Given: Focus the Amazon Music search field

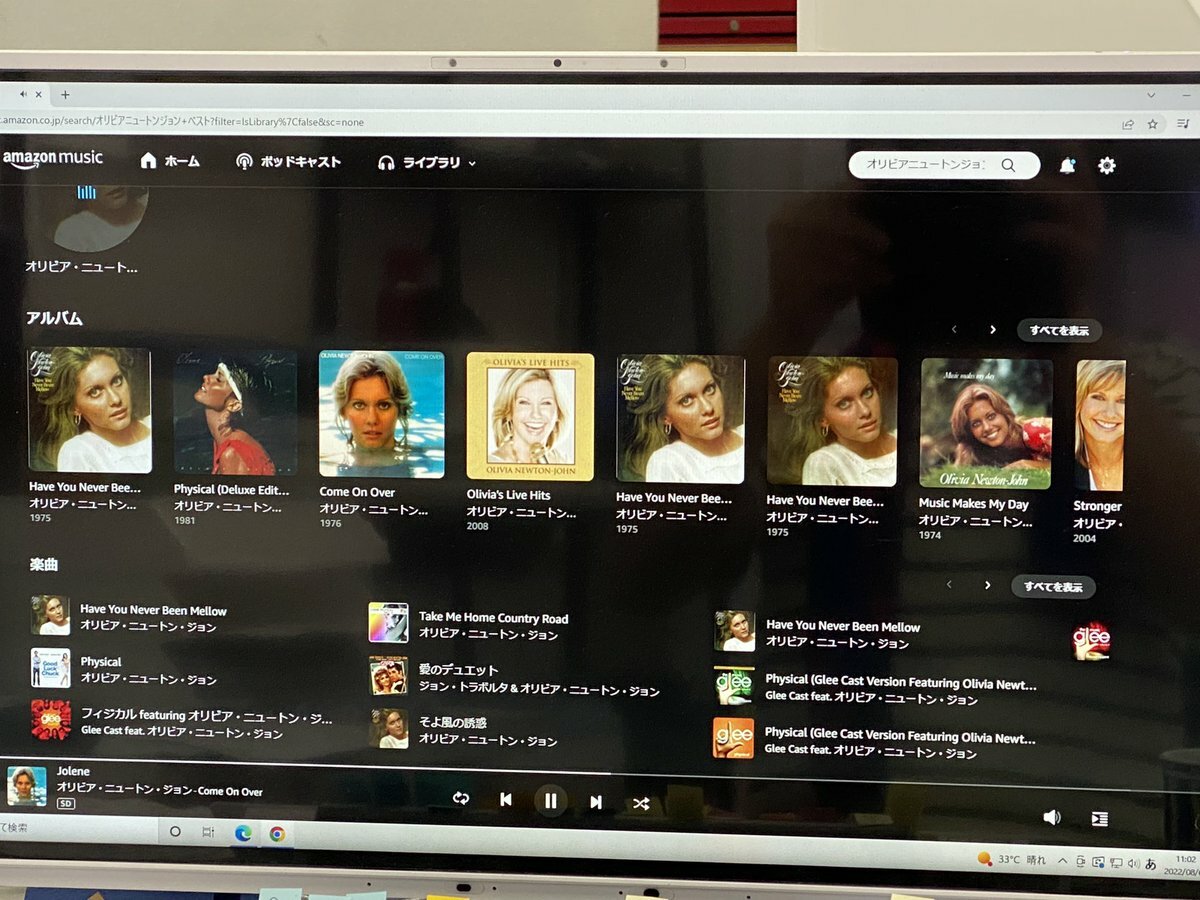Looking at the screenshot, I should [x=944, y=165].
